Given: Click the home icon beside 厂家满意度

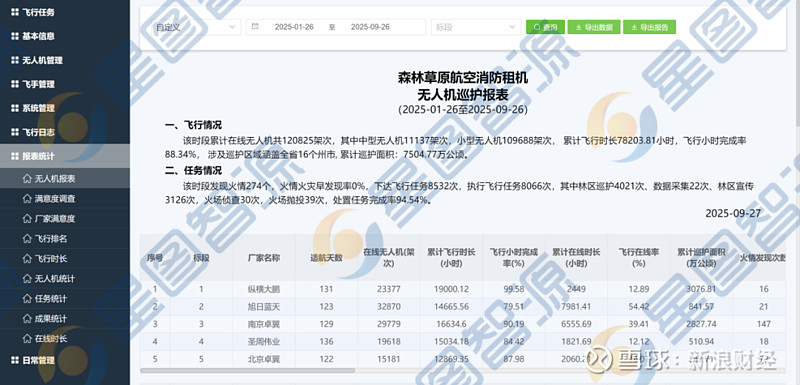Looking at the screenshot, I should tap(27, 218).
